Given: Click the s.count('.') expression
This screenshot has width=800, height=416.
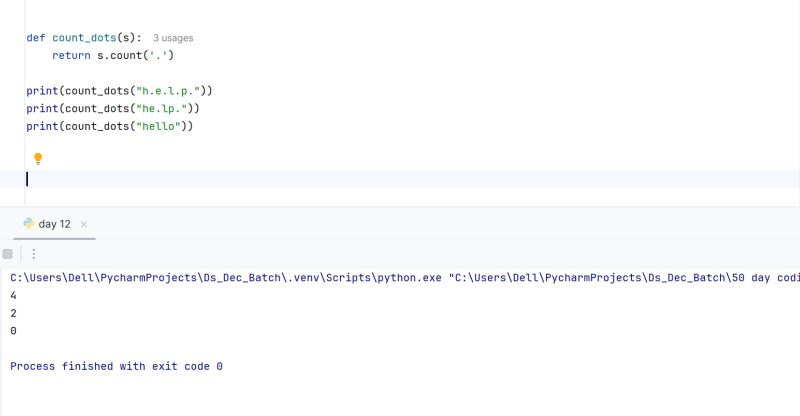Looking at the screenshot, I should [136, 55].
